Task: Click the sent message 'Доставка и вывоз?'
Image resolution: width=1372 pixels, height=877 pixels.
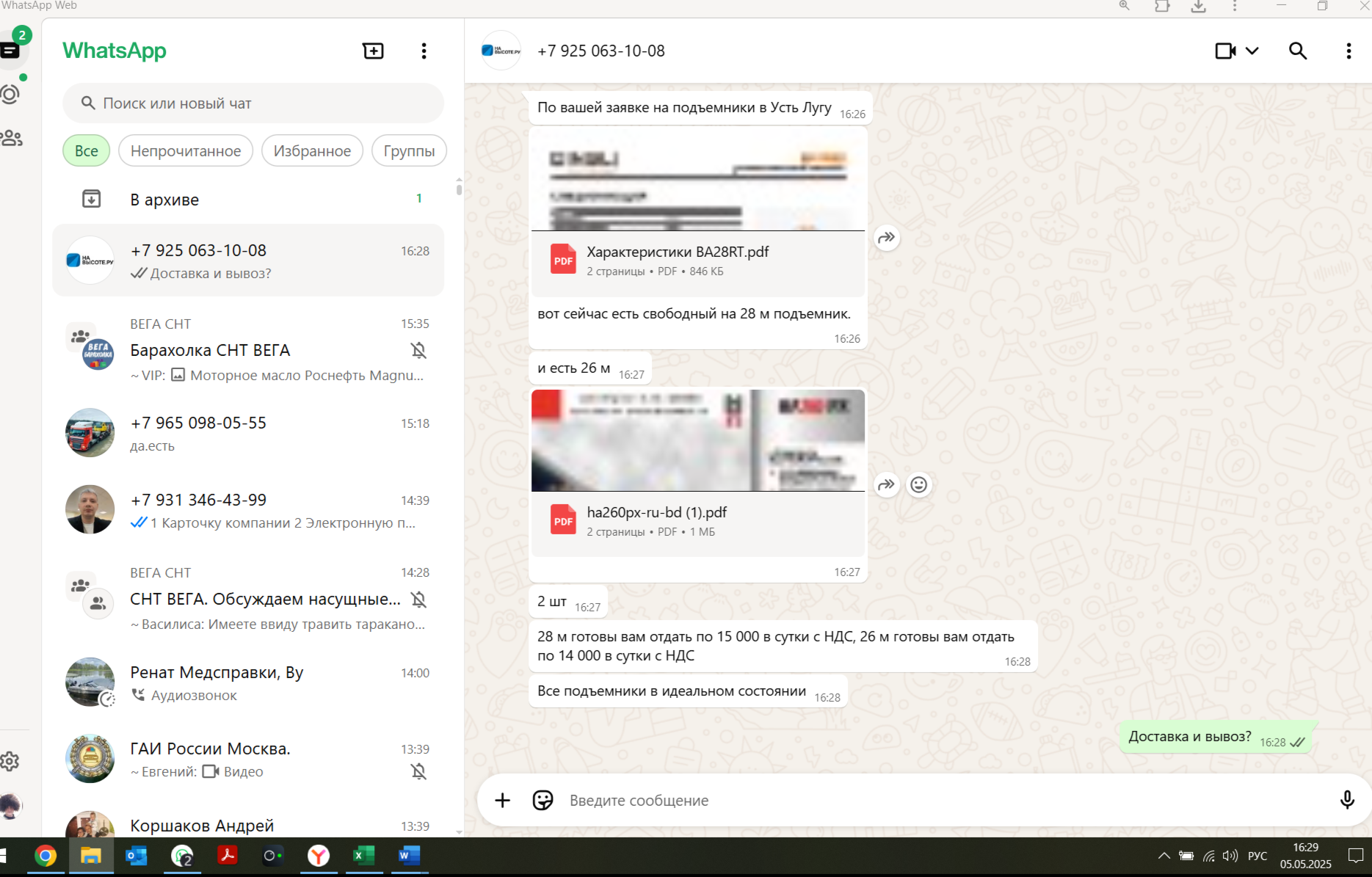Action: (x=1189, y=737)
